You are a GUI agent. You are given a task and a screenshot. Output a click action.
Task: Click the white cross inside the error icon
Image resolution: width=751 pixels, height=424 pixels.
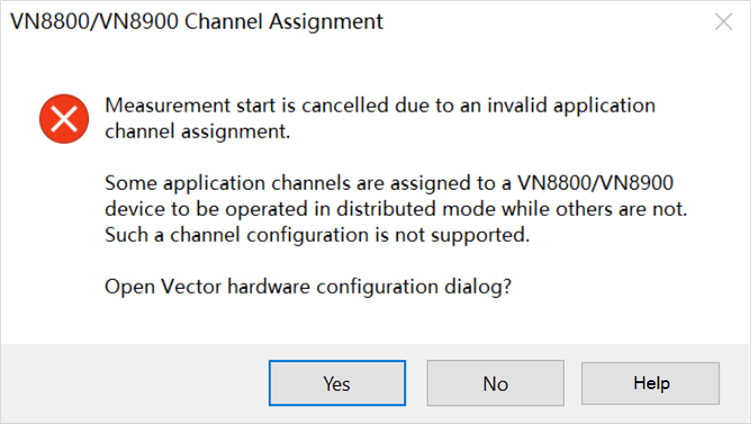coord(64,119)
